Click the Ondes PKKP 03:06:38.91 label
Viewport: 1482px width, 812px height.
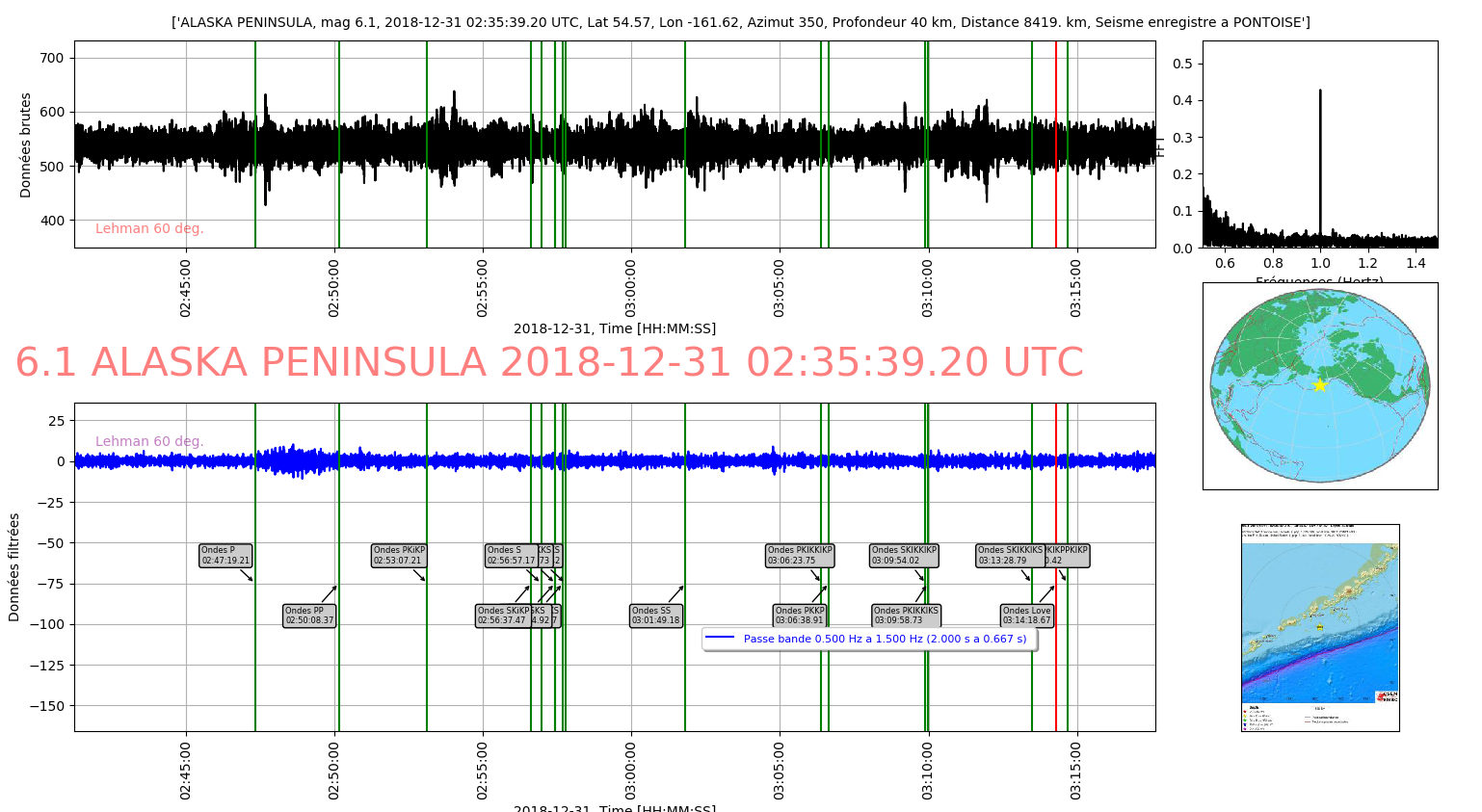point(800,616)
